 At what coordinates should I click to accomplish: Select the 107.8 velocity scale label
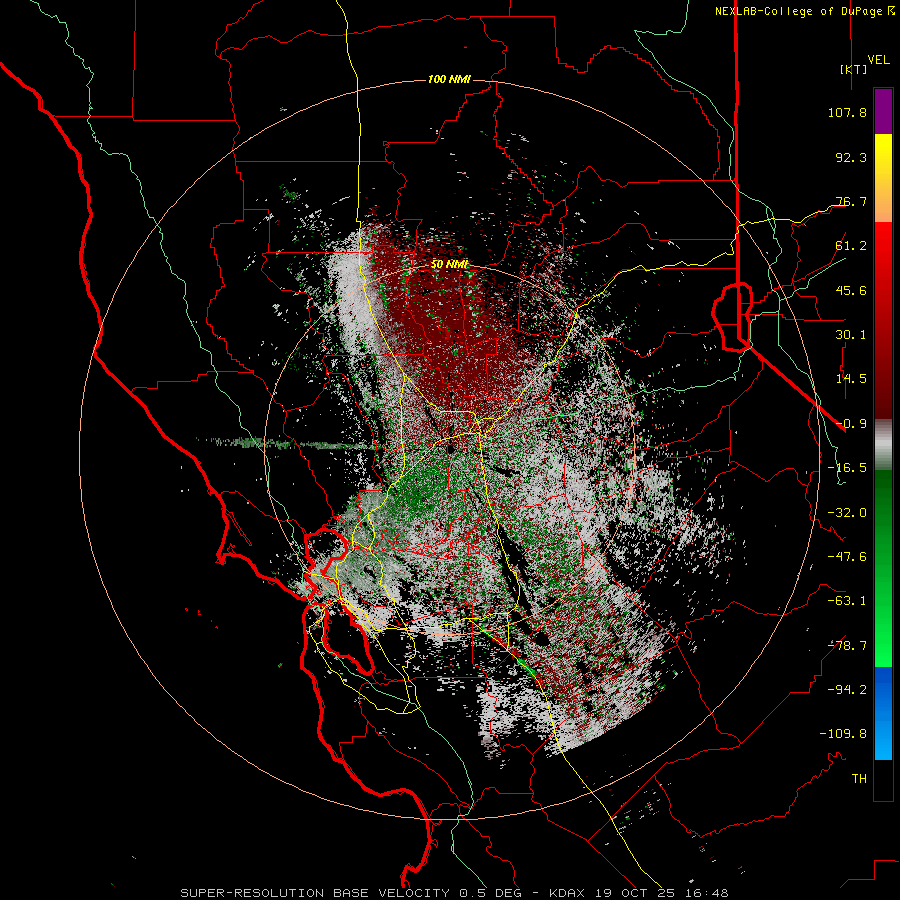point(847,112)
